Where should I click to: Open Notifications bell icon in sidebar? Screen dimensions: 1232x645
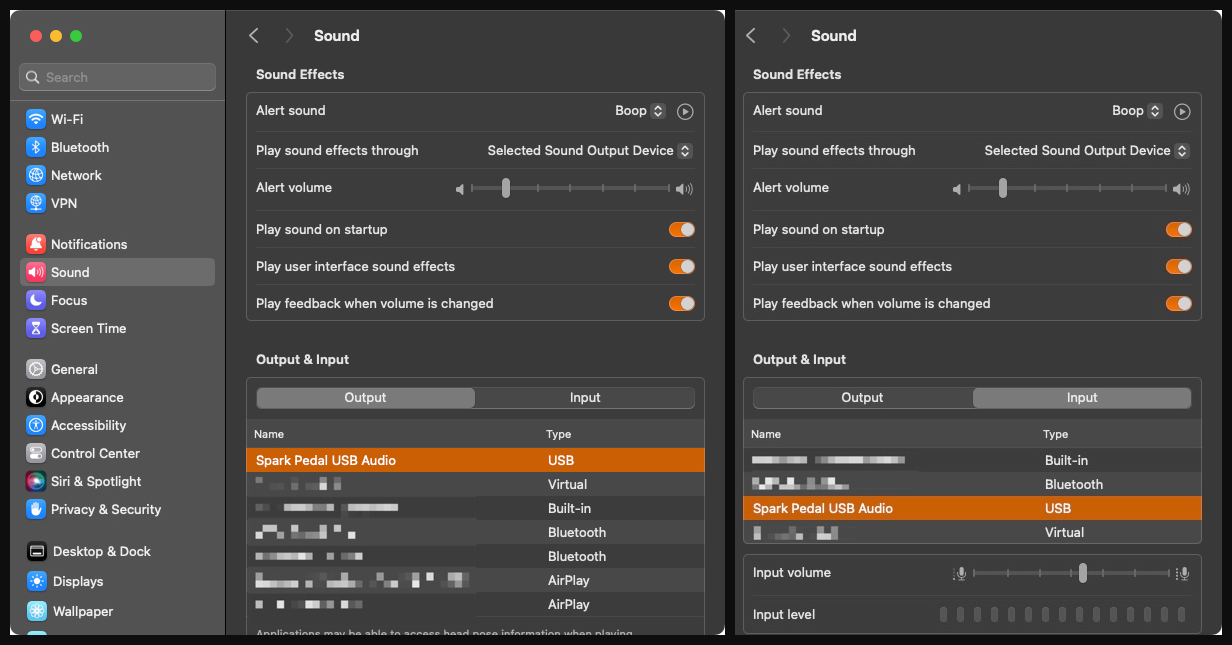tap(36, 244)
